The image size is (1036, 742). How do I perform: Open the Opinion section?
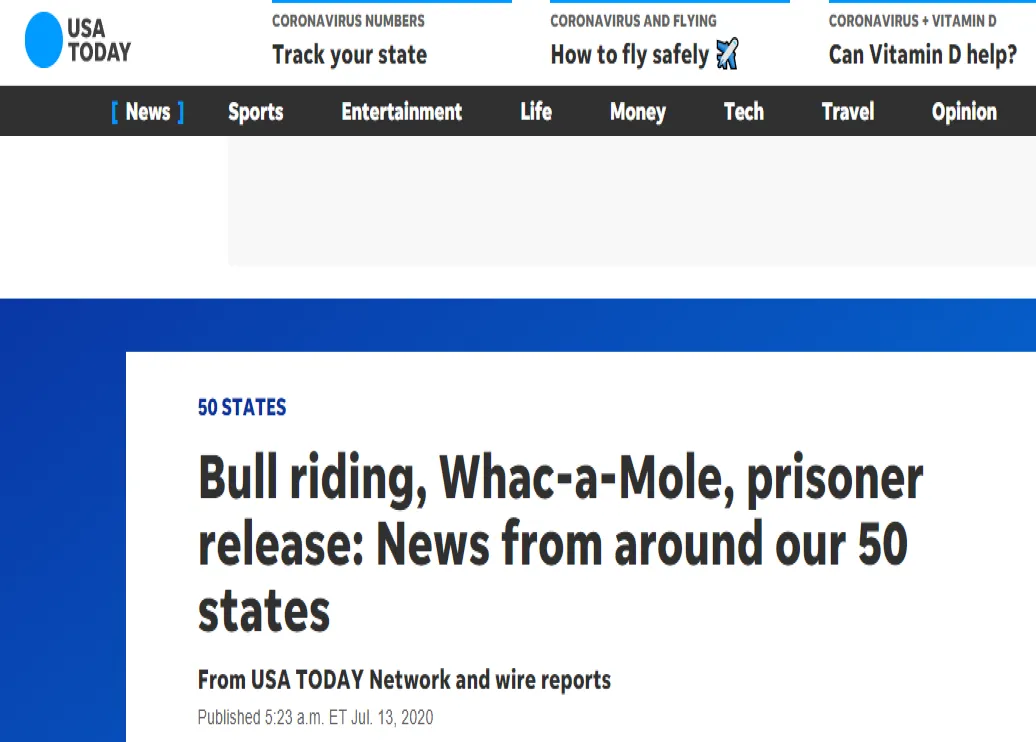coord(963,111)
